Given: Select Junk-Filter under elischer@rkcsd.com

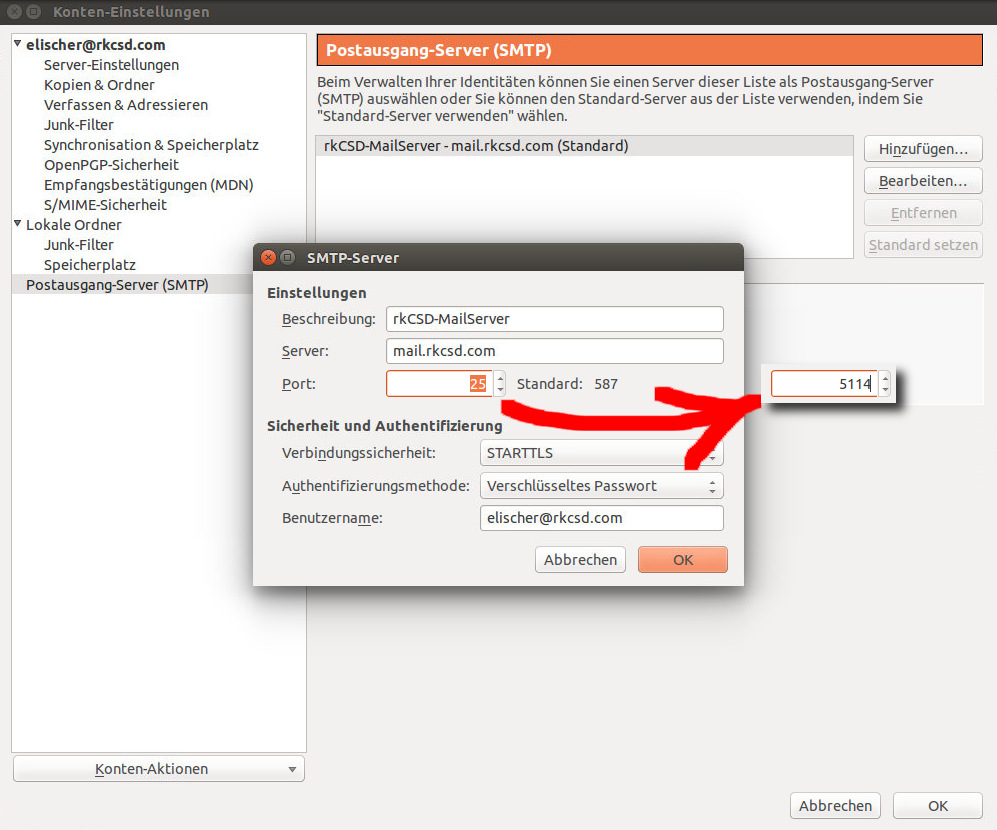Looking at the screenshot, I should pos(79,125).
